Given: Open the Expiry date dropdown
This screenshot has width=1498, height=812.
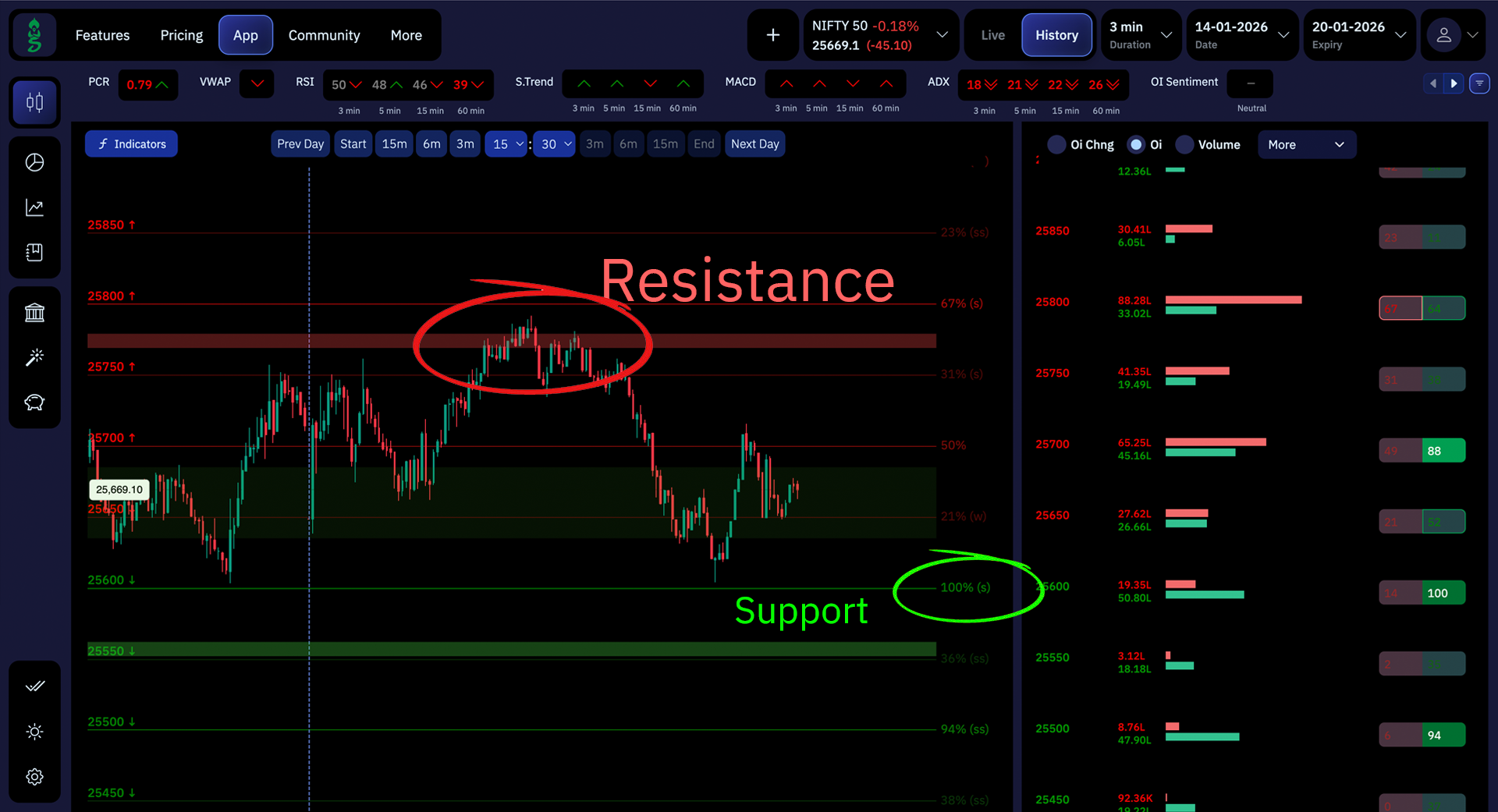Looking at the screenshot, I should click(x=1358, y=35).
